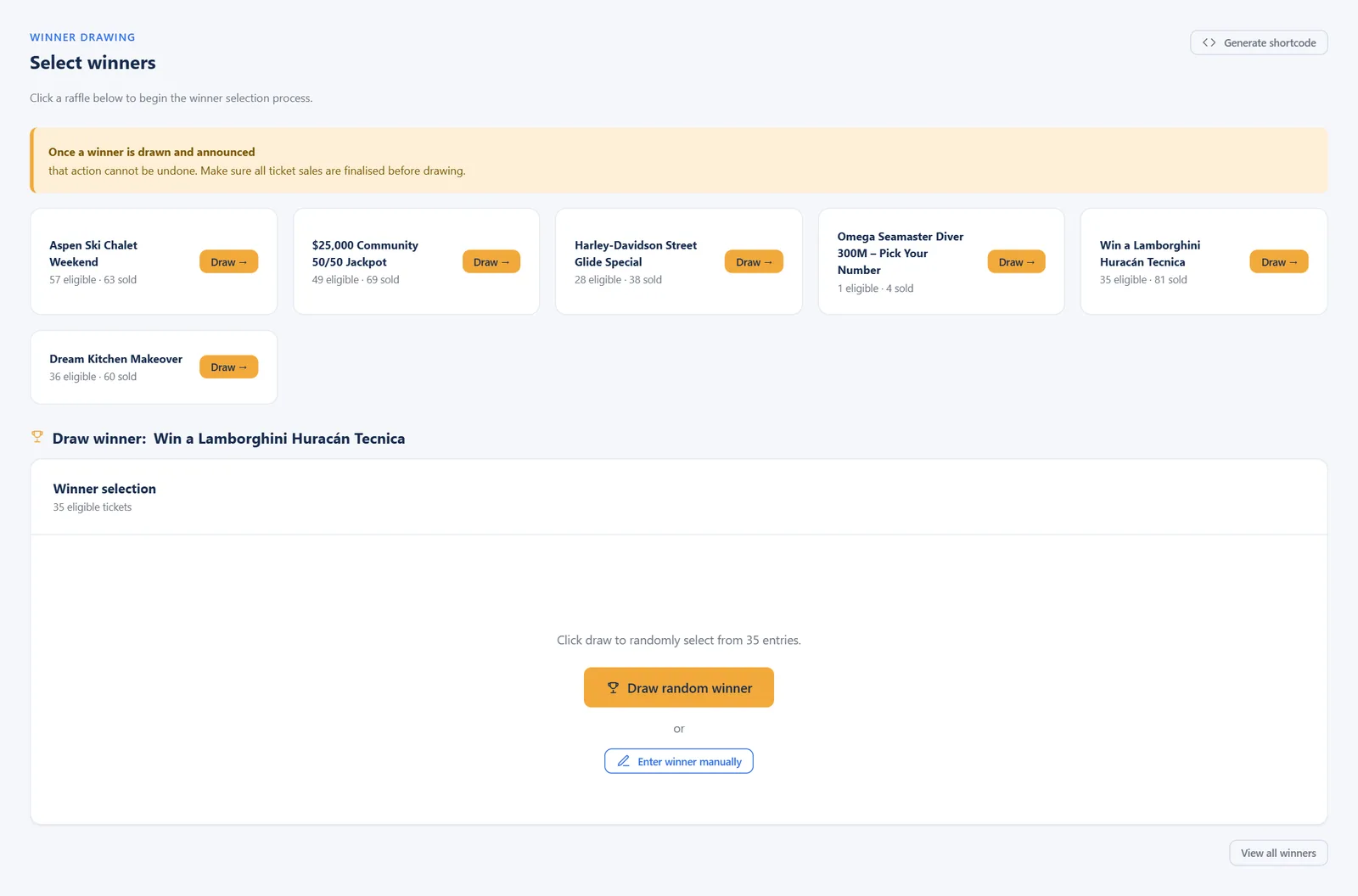Select the Aspen Ski Chalet Weekend title

tap(93, 254)
